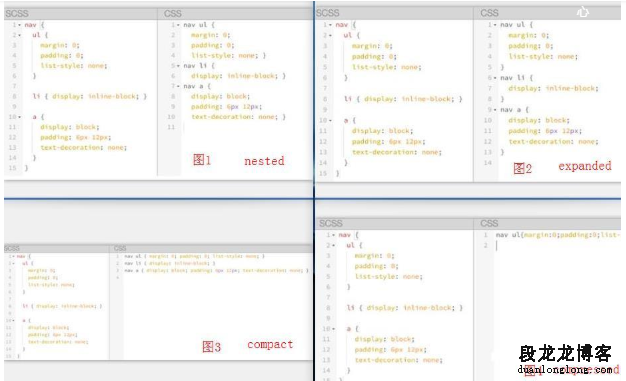Click the red "expanded" caption label

coord(585,166)
